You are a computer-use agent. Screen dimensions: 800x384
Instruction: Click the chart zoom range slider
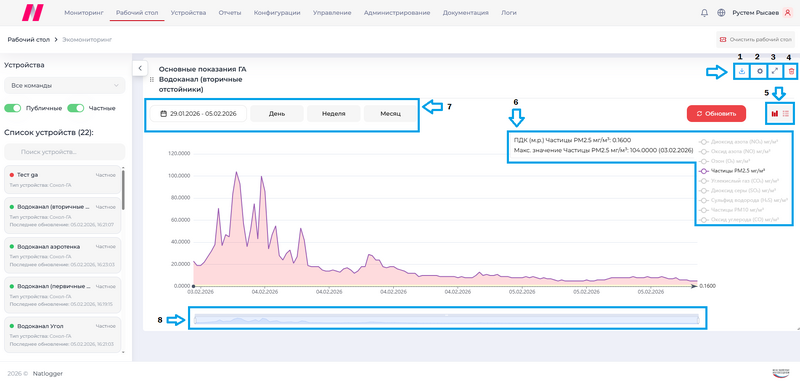click(x=447, y=319)
